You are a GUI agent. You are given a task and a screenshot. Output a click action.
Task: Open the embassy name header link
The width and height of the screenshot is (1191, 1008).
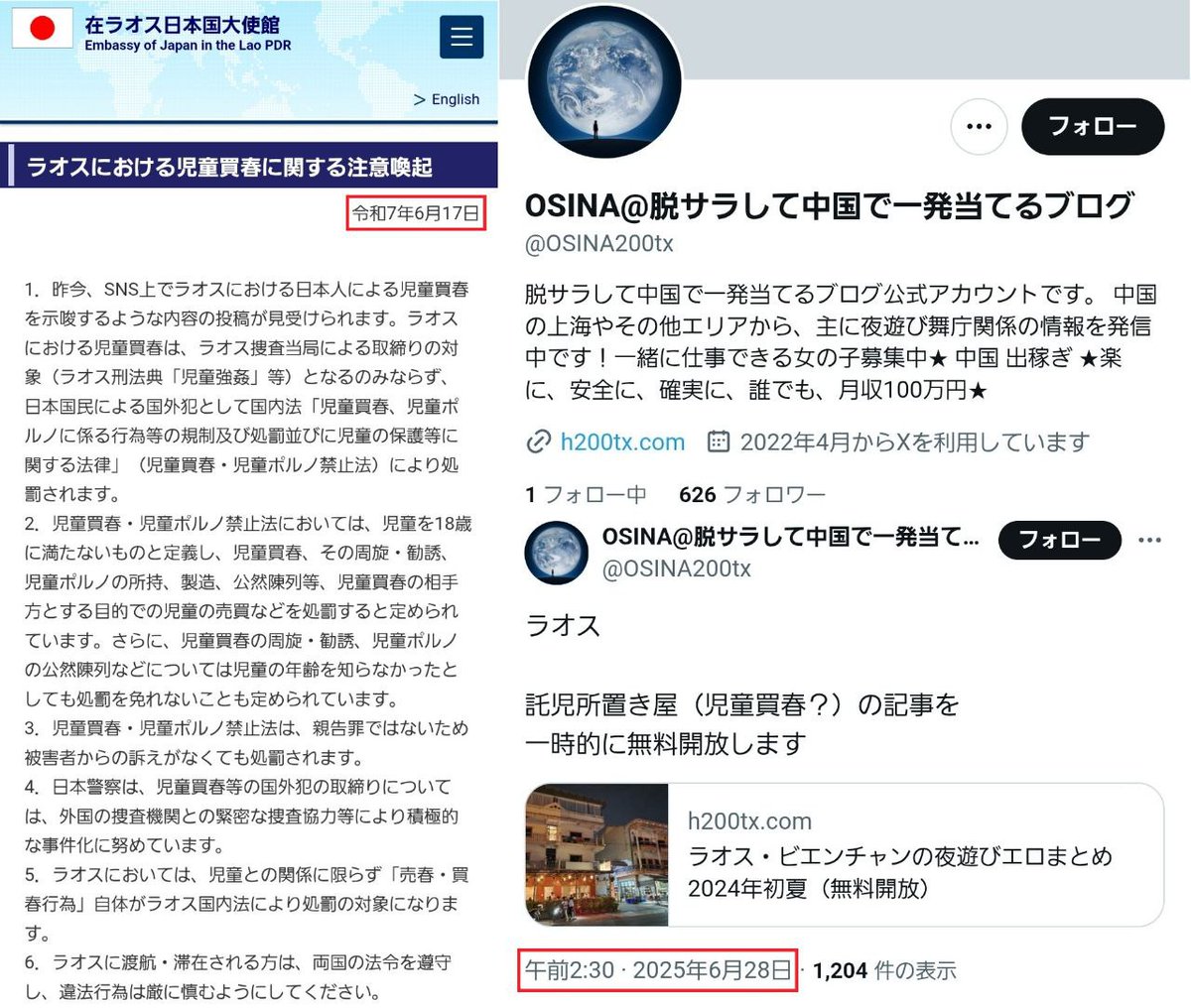coord(187,33)
